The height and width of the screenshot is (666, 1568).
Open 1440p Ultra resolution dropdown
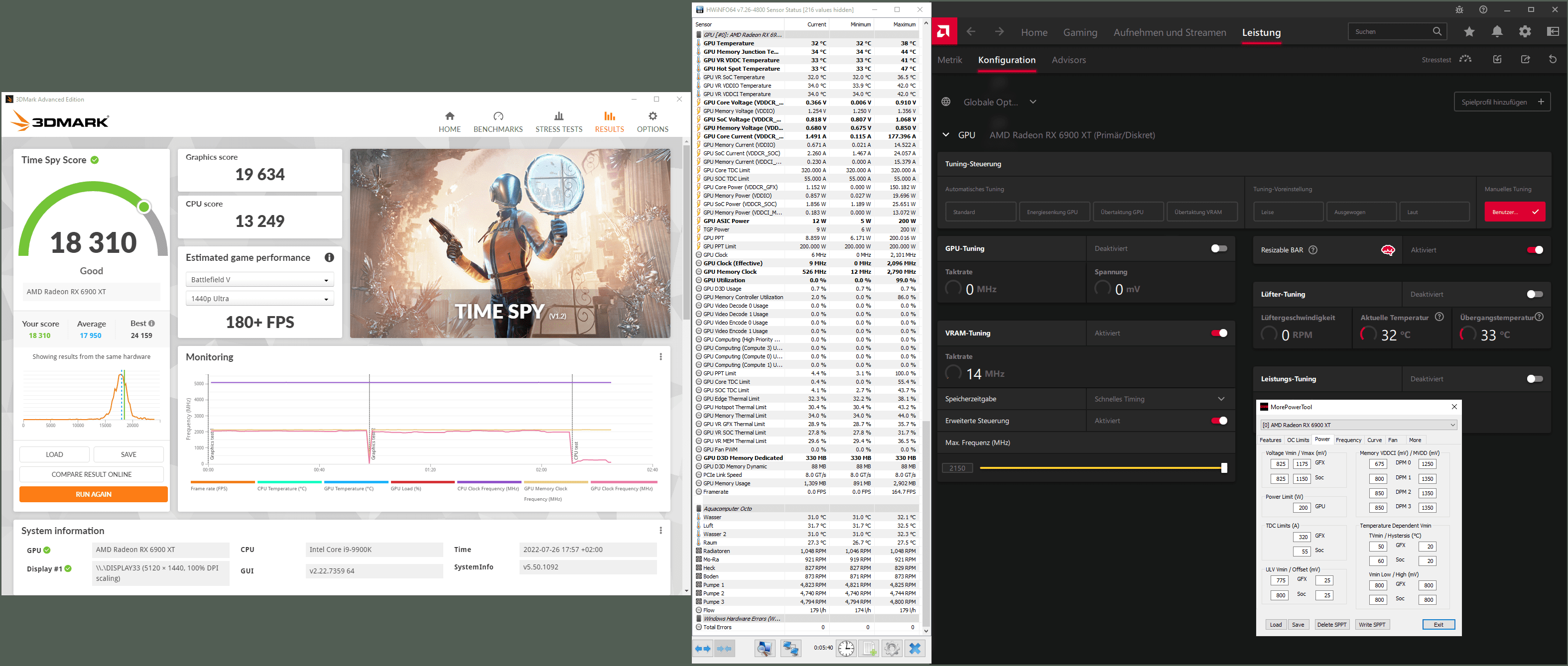[260, 299]
